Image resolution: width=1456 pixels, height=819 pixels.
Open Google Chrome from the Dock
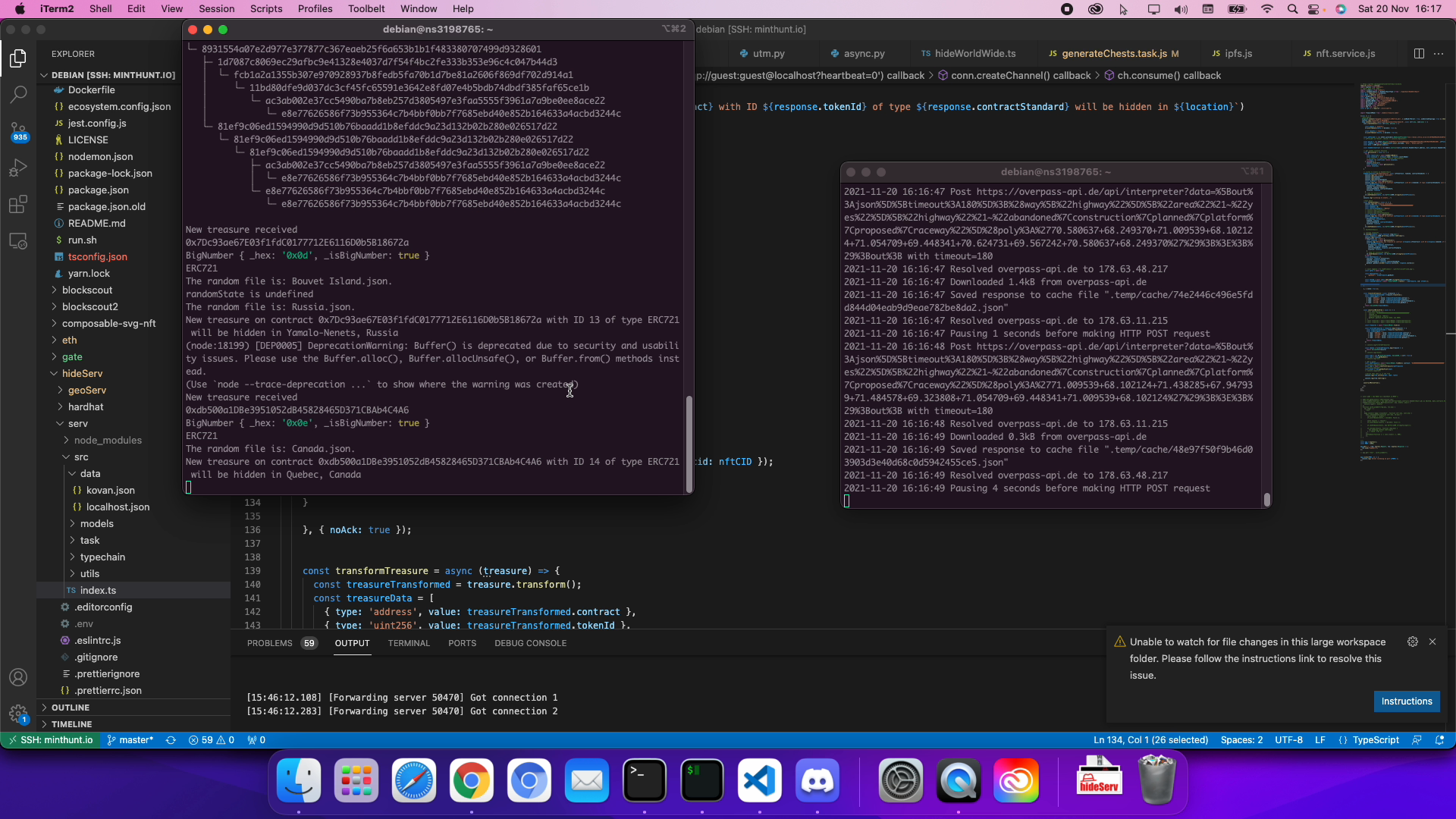tap(472, 780)
